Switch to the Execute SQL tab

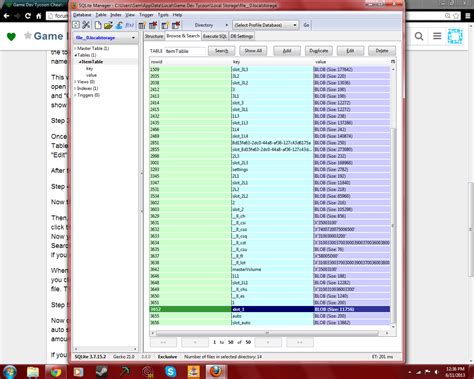[215, 36]
